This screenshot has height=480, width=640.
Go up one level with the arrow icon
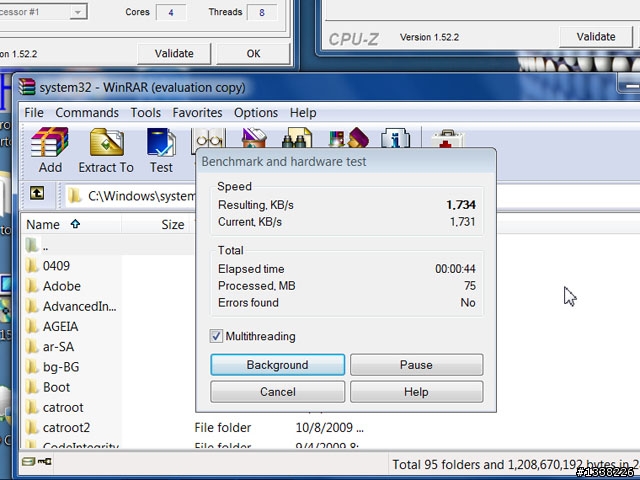point(37,193)
